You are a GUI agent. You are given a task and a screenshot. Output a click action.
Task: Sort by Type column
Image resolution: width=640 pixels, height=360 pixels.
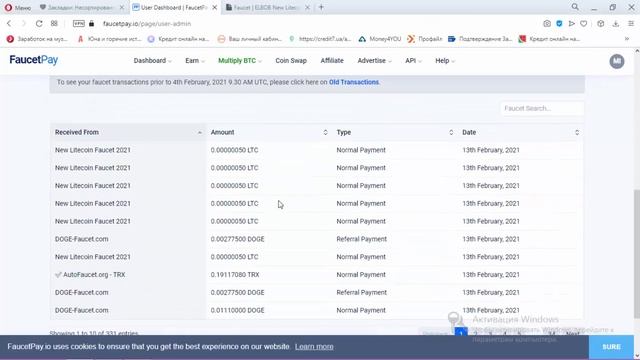[x=395, y=132]
